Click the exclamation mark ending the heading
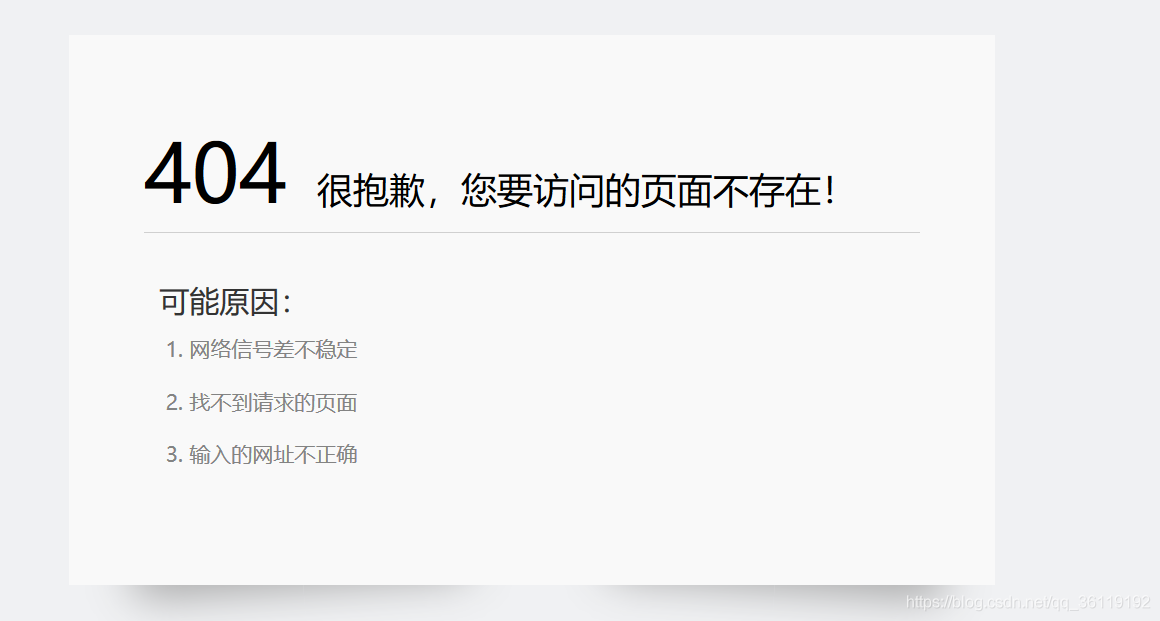Viewport: 1160px width, 621px height. (830, 191)
